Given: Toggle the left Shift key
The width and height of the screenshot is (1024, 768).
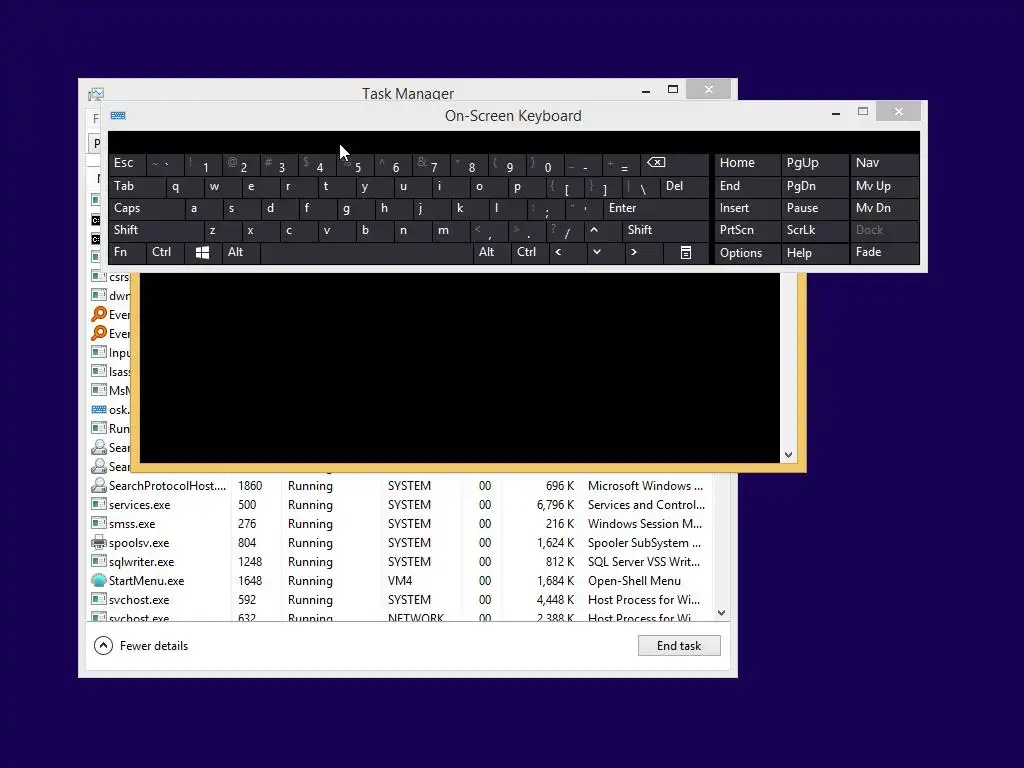Looking at the screenshot, I should 156,230.
